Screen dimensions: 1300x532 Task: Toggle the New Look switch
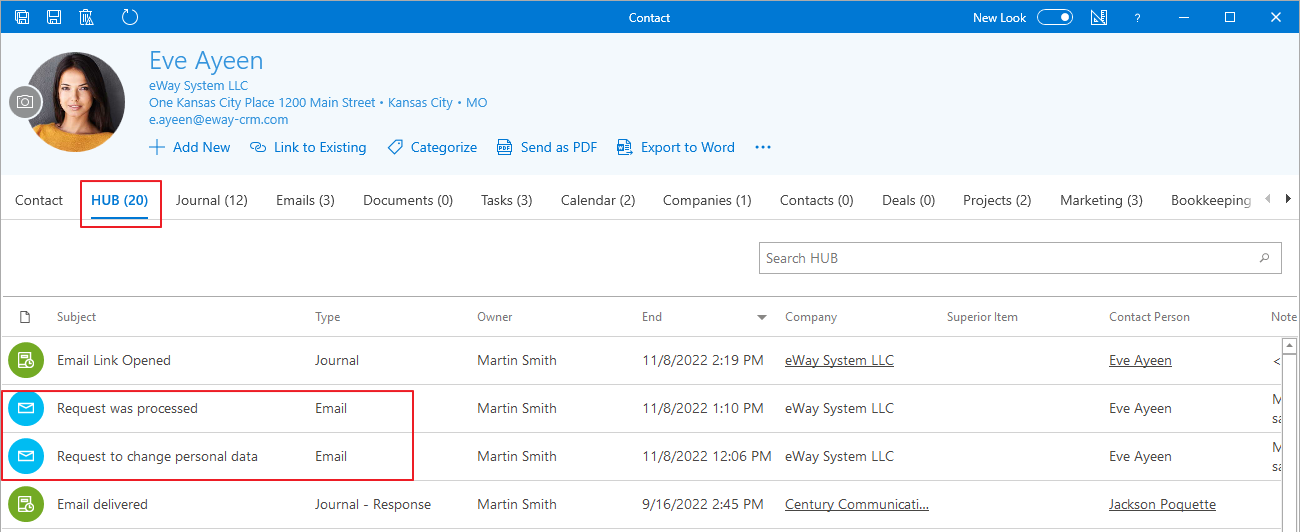tap(1054, 17)
